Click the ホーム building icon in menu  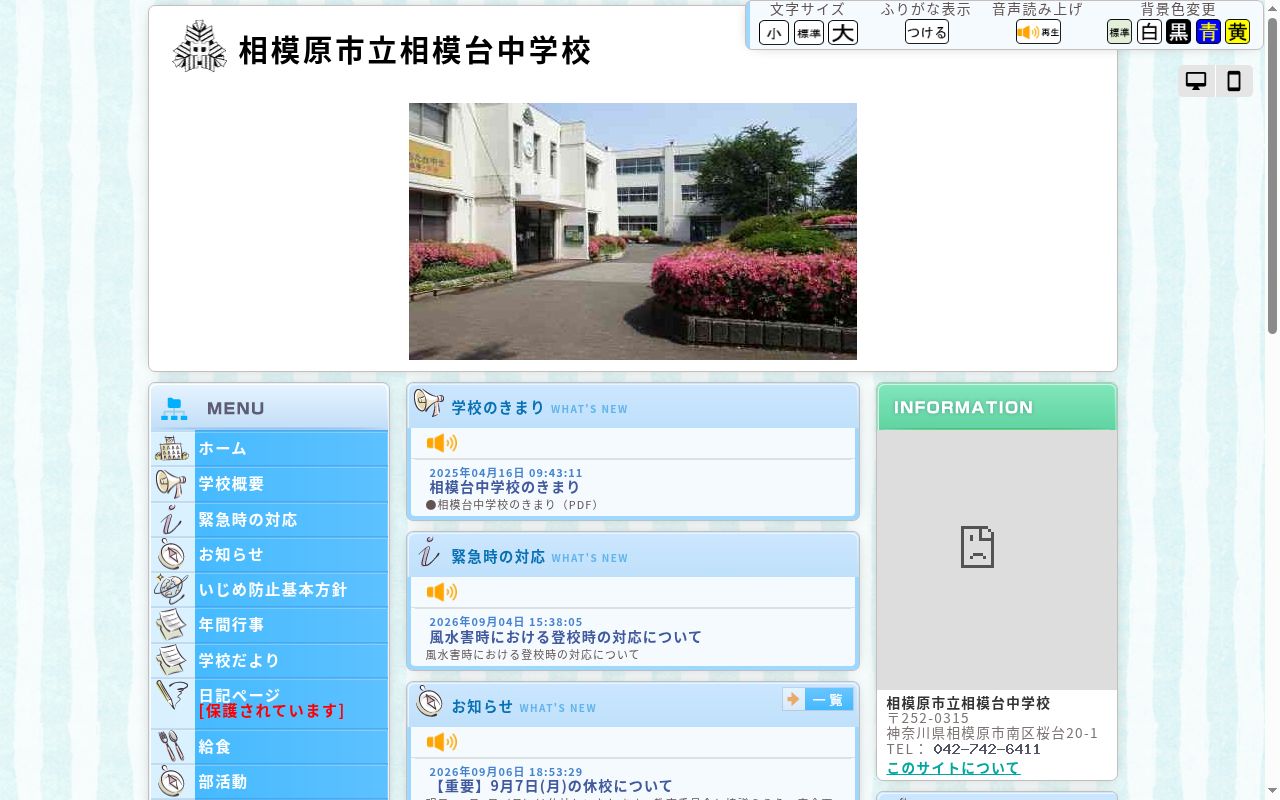coord(172,448)
